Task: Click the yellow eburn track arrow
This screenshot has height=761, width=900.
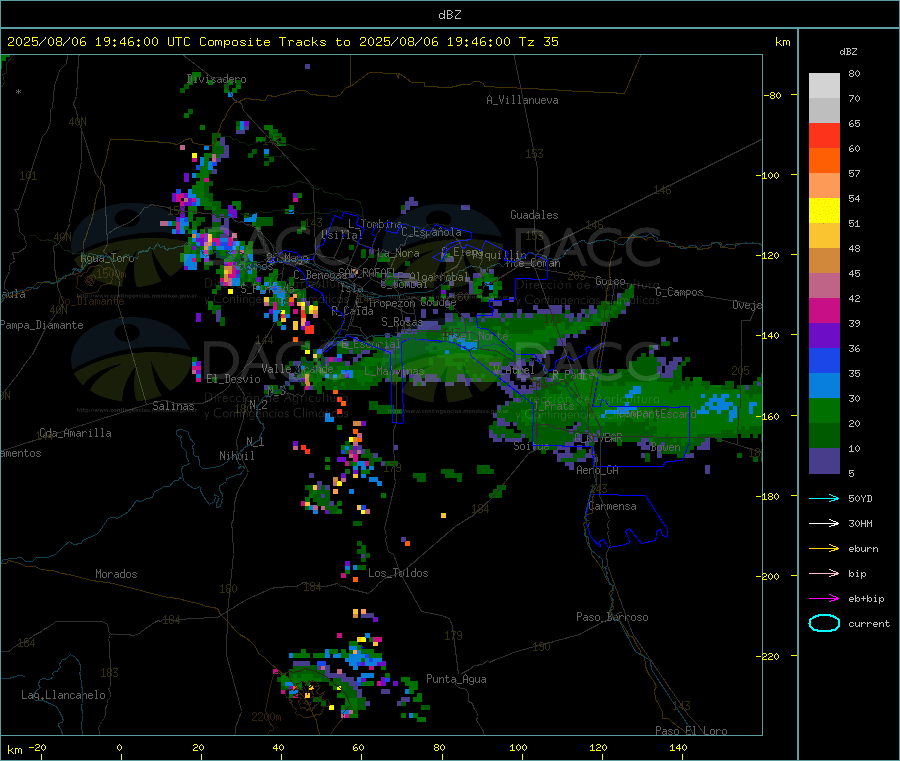Action: pos(824,548)
